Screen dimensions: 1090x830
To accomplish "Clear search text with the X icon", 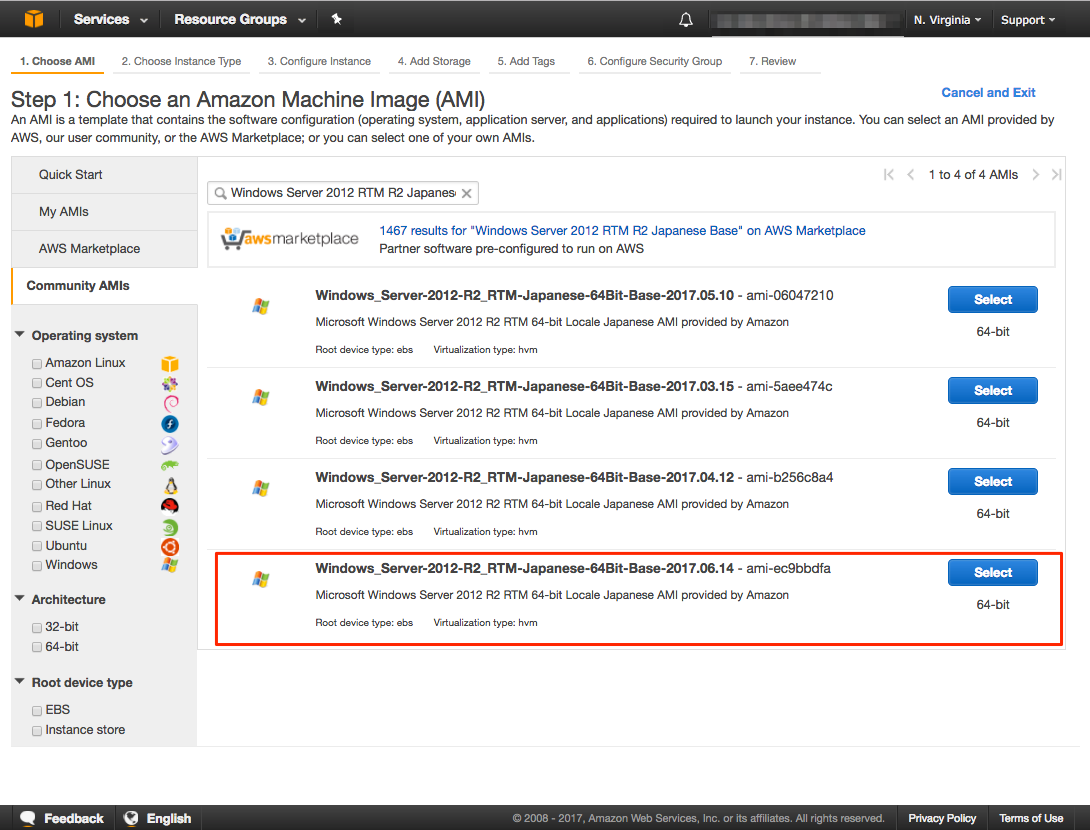I will (467, 193).
